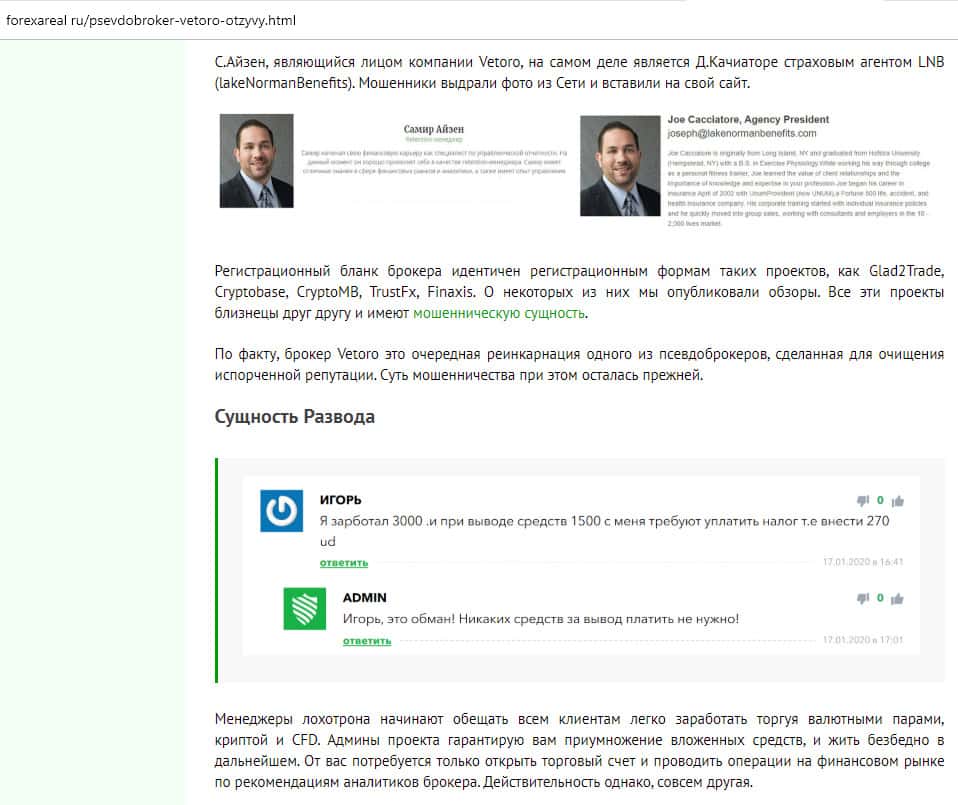This screenshot has height=805, width=958.
Task: Click timestamp '17.01.2020 в 17:01'
Action: click(x=863, y=640)
